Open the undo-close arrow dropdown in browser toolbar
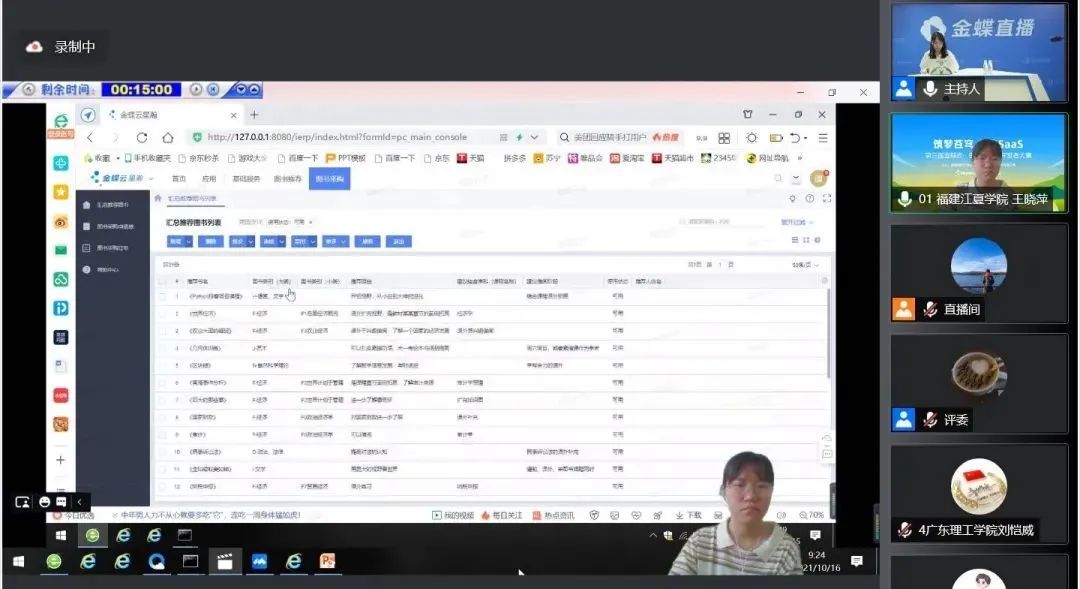The image size is (1080, 589). (797, 138)
